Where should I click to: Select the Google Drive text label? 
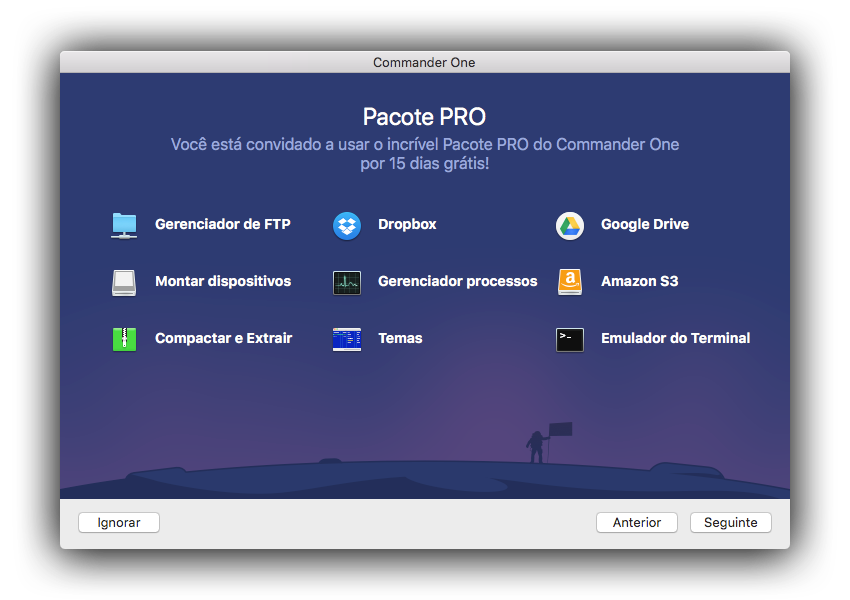(644, 224)
